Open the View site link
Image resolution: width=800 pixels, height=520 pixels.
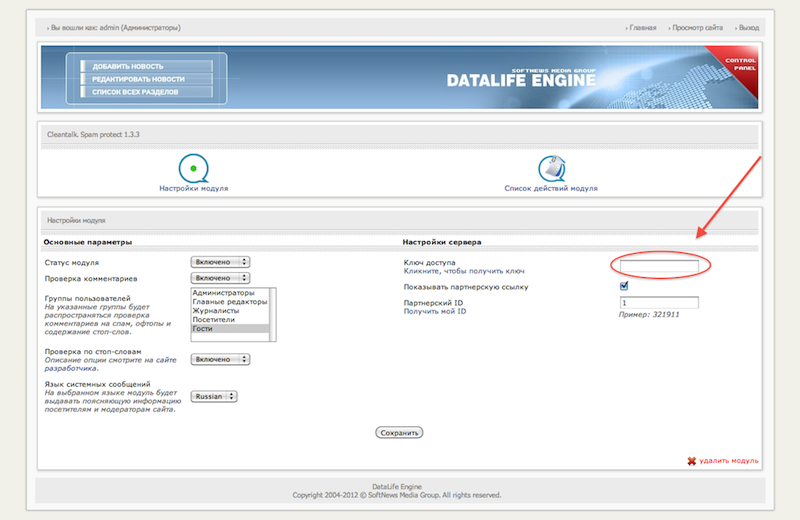pyautogui.click(x=696, y=28)
